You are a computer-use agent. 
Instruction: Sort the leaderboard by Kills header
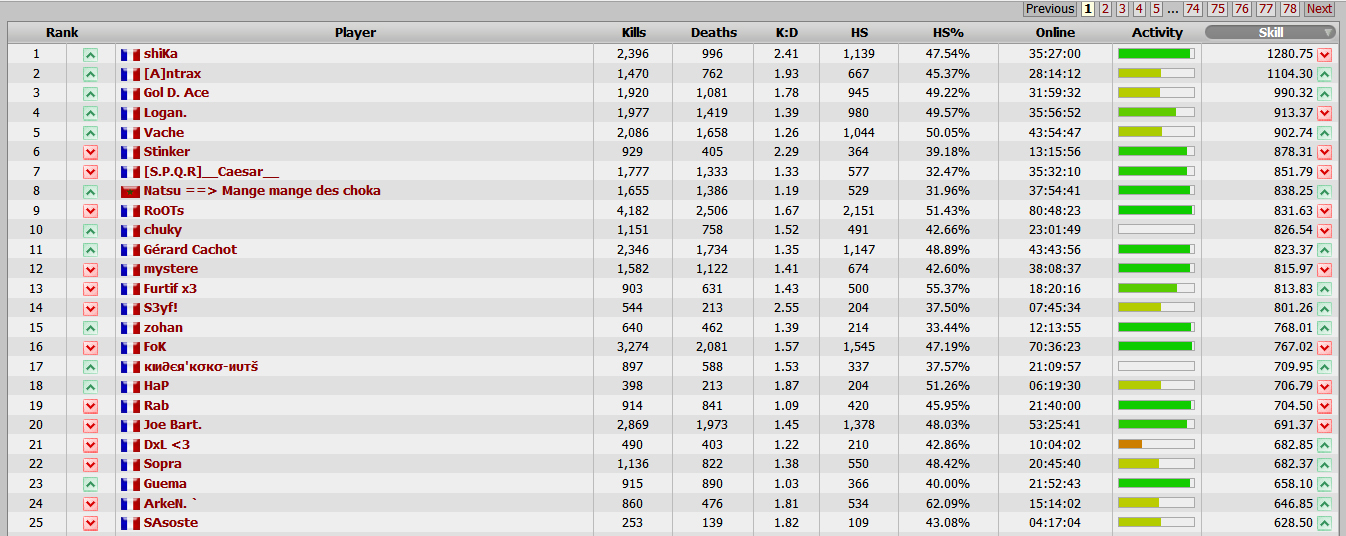633,33
